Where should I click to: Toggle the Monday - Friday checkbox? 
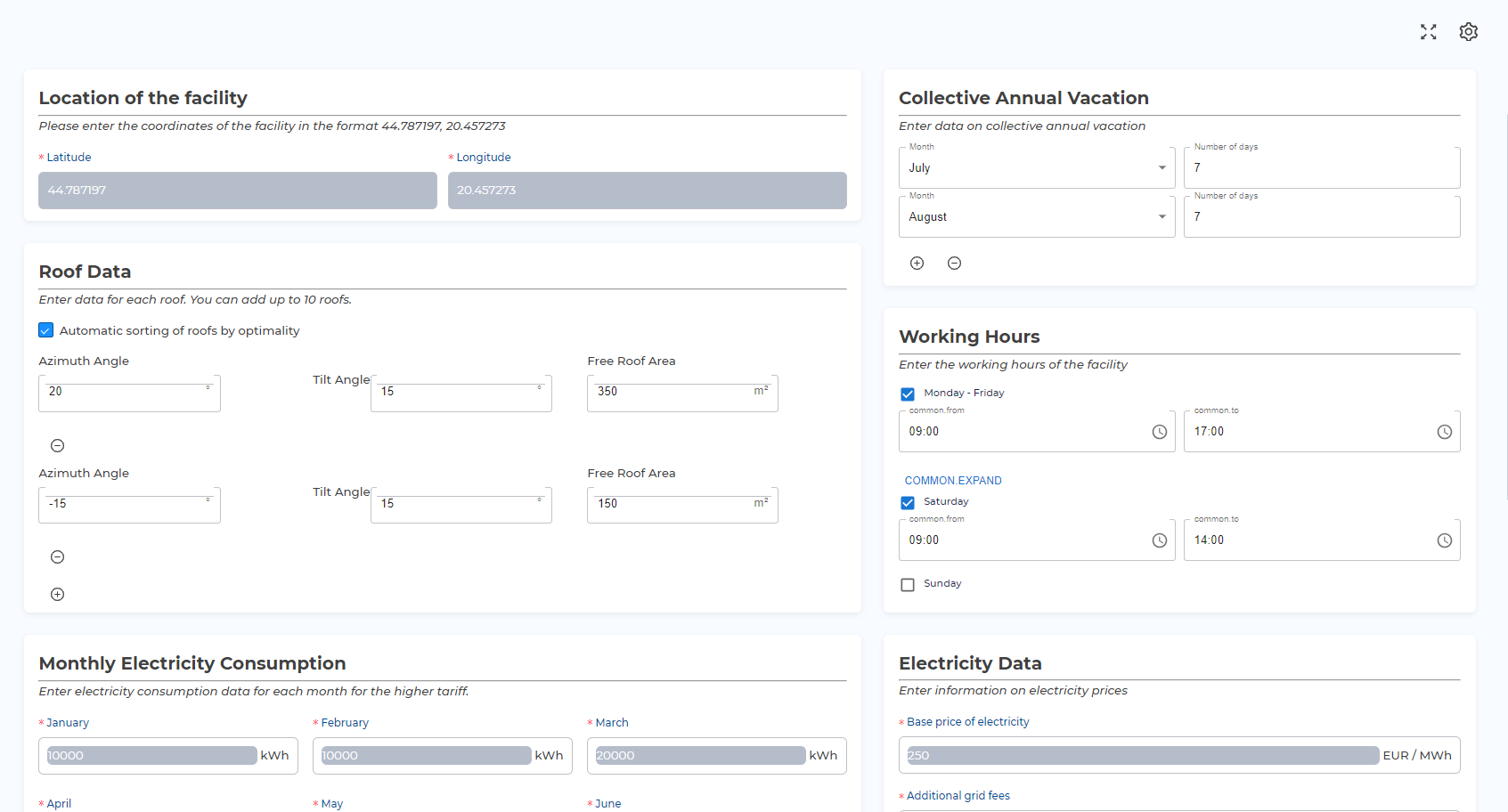(x=908, y=394)
